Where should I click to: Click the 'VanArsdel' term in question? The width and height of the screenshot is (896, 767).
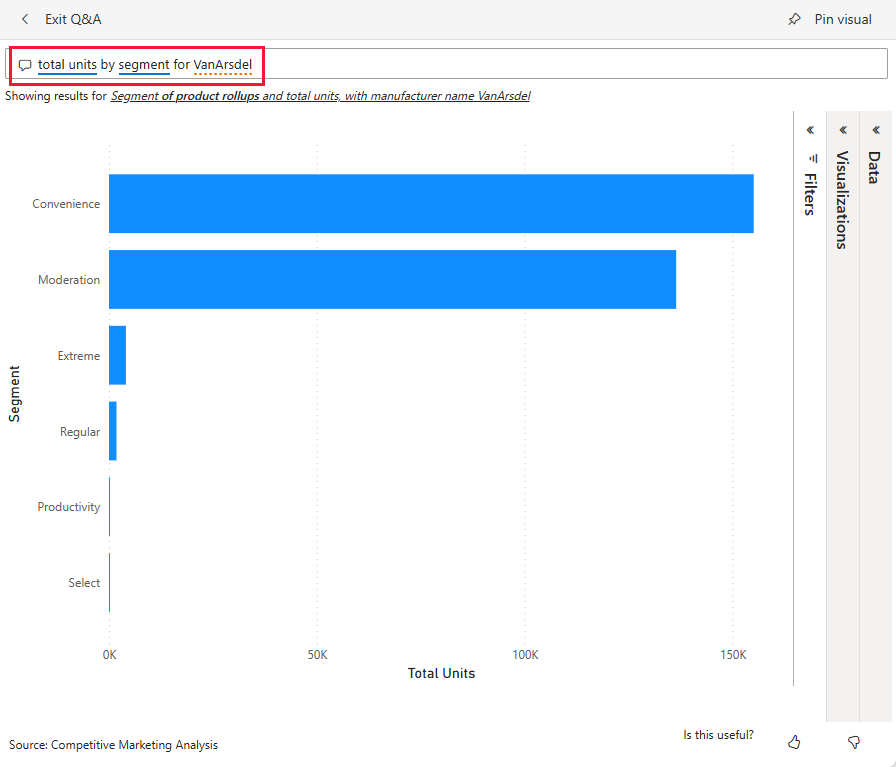tap(223, 65)
